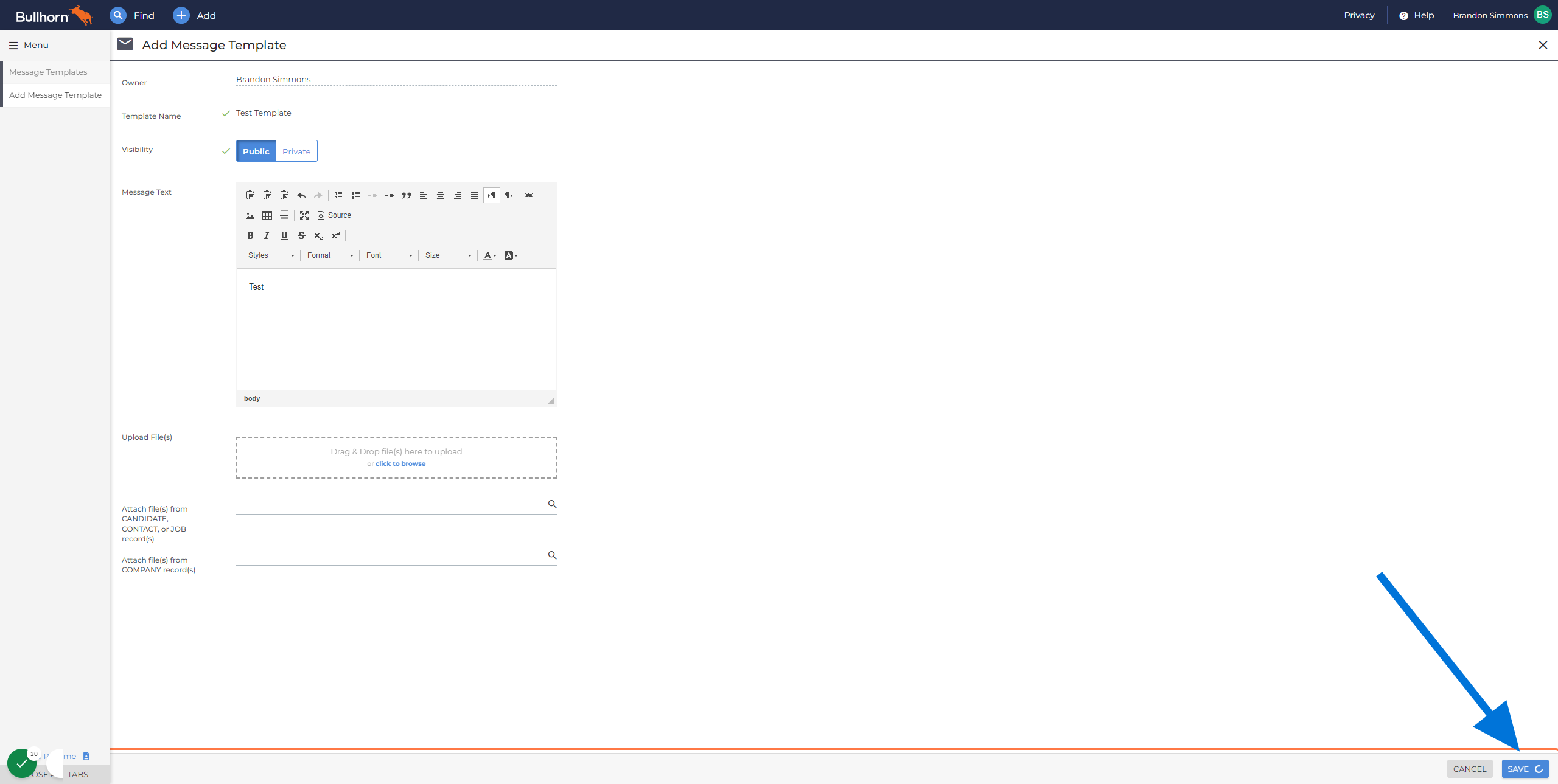The width and height of the screenshot is (1558, 784).
Task: Insert a bulleted list
Action: click(x=355, y=195)
